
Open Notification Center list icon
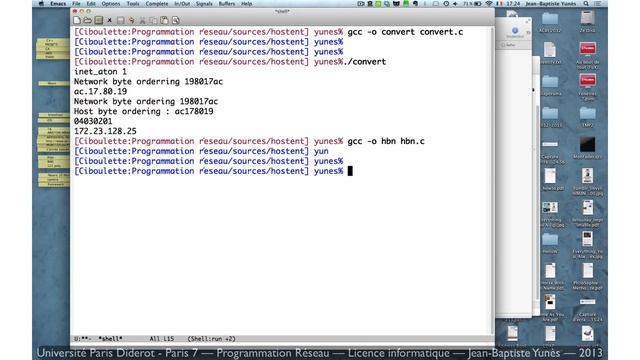(x=598, y=4)
